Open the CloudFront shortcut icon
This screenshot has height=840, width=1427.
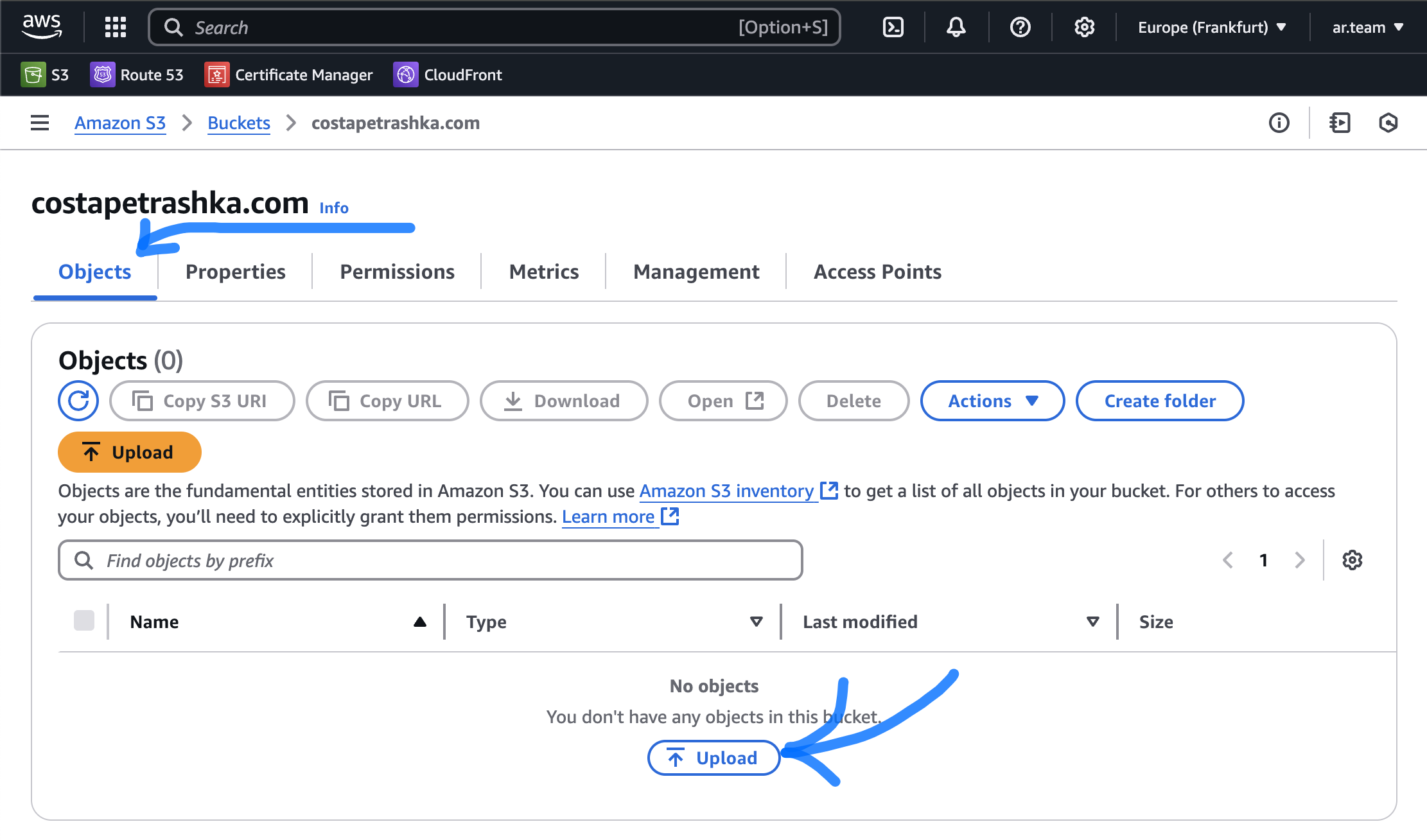(406, 74)
